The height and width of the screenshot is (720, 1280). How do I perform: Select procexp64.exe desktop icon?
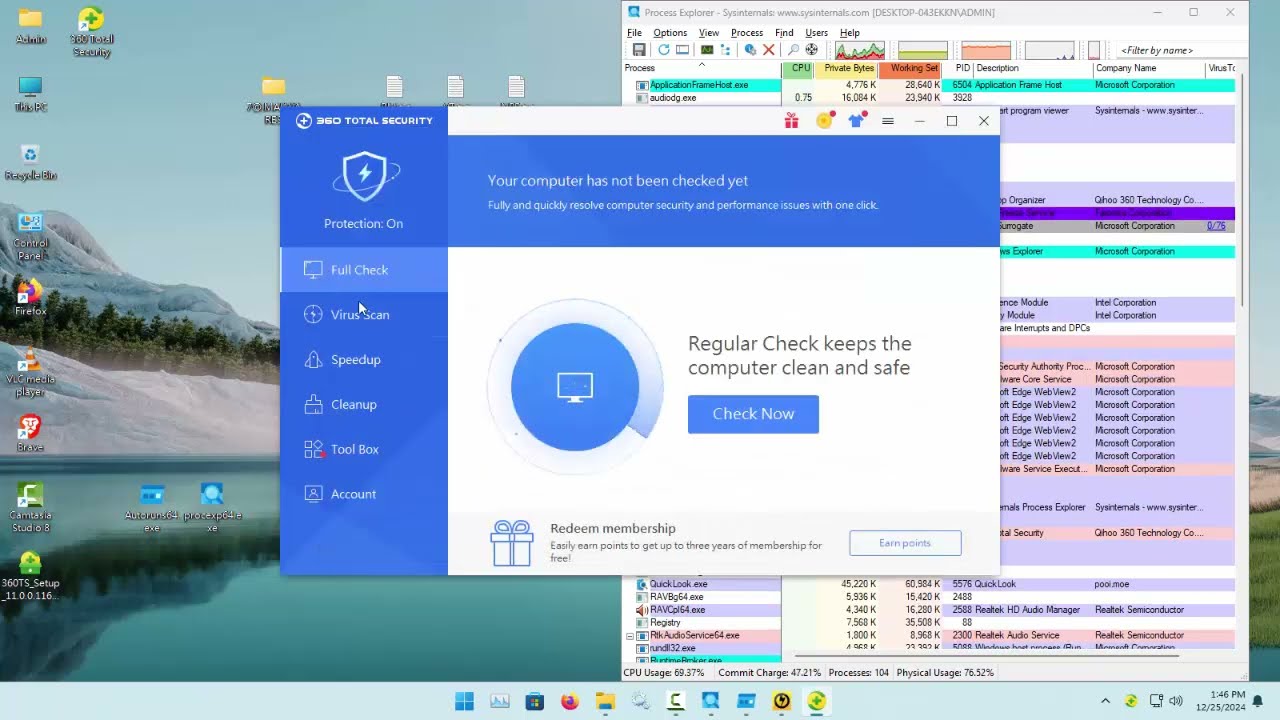[x=212, y=508]
